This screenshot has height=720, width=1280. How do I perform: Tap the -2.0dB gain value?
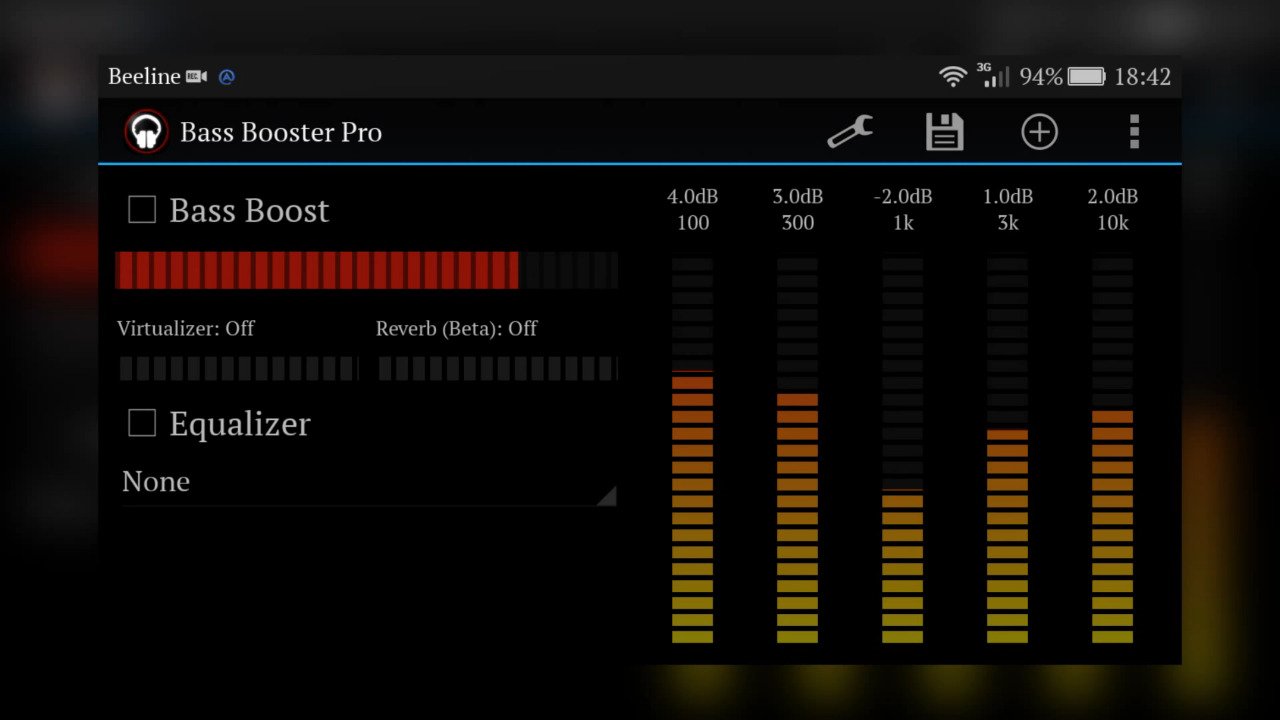pos(902,197)
